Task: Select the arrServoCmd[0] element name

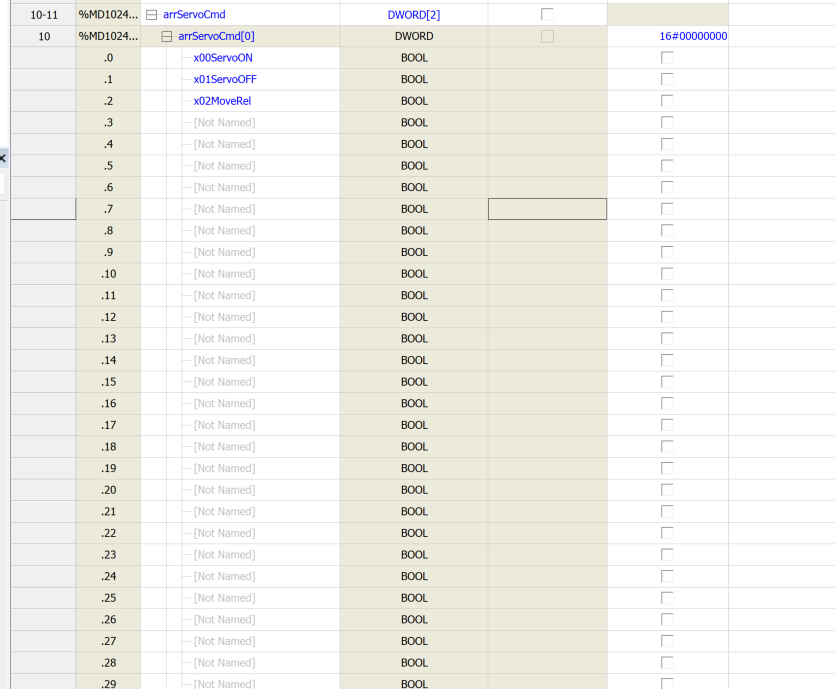Action: (216, 36)
